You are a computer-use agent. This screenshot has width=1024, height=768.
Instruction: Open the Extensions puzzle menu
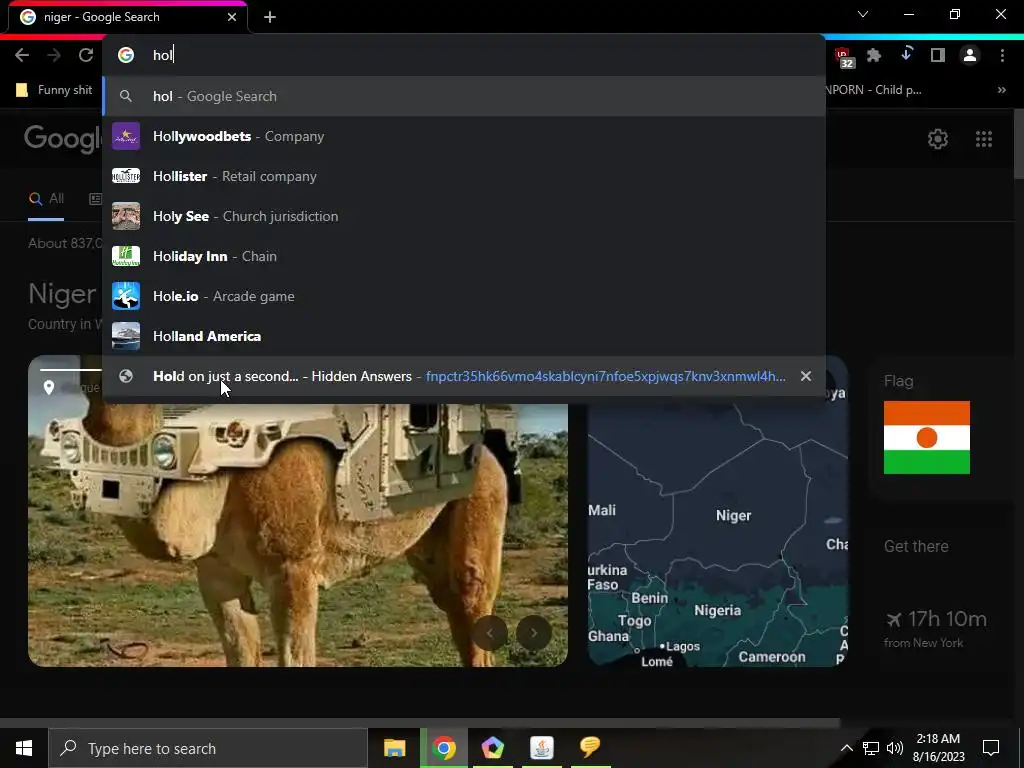click(x=874, y=56)
